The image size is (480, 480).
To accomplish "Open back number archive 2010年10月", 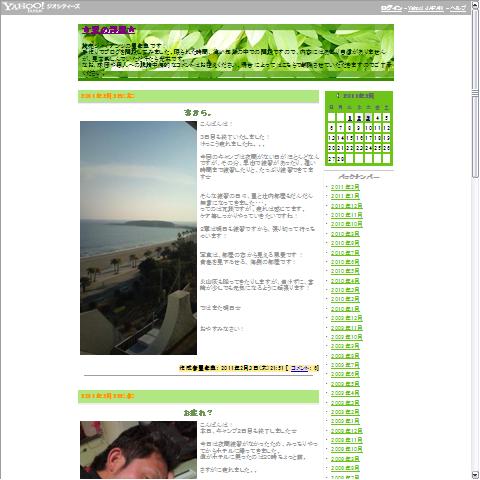I will pos(347,224).
